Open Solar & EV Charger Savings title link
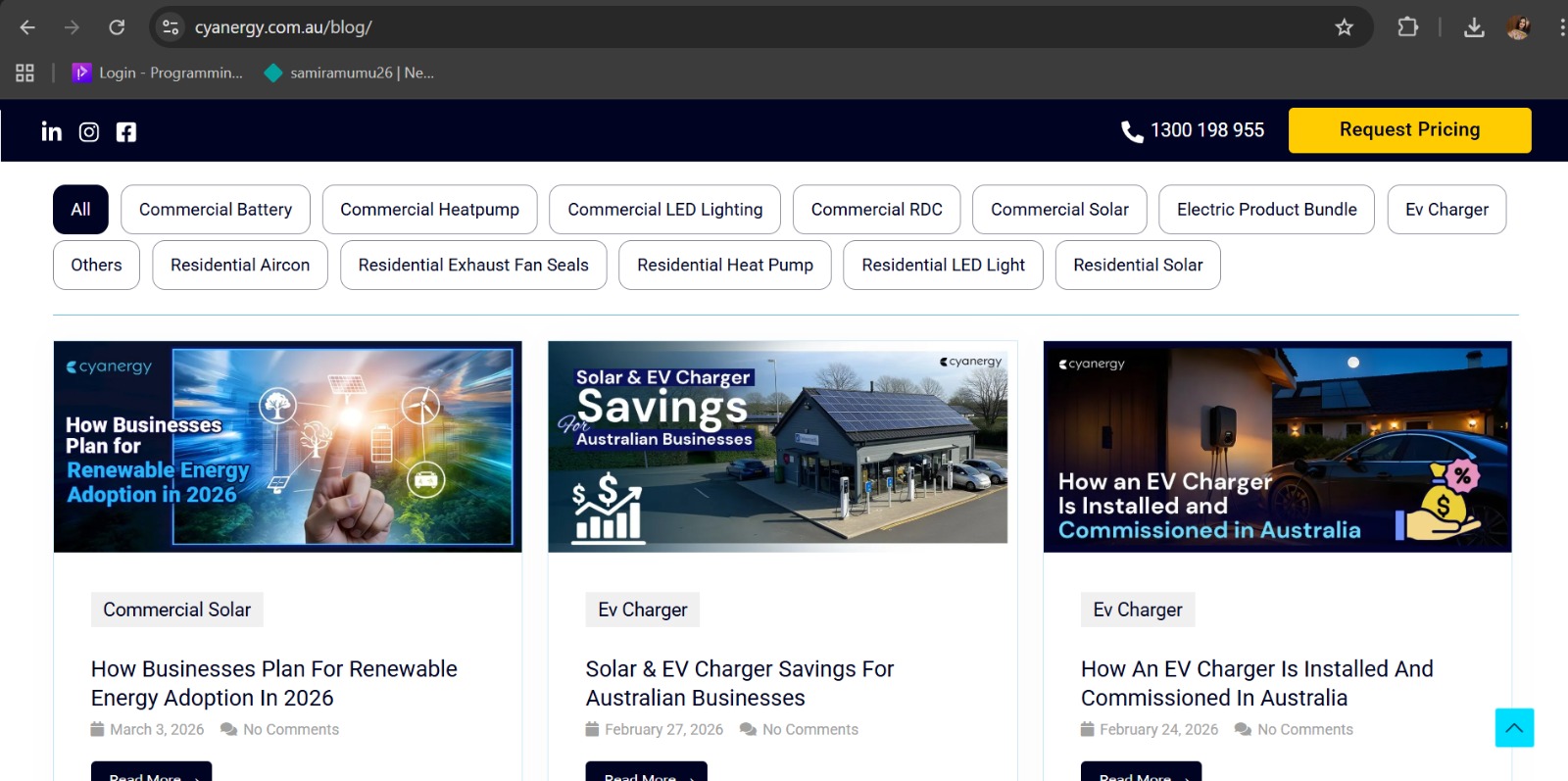Screen dimensions: 1568x781 (x=740, y=683)
